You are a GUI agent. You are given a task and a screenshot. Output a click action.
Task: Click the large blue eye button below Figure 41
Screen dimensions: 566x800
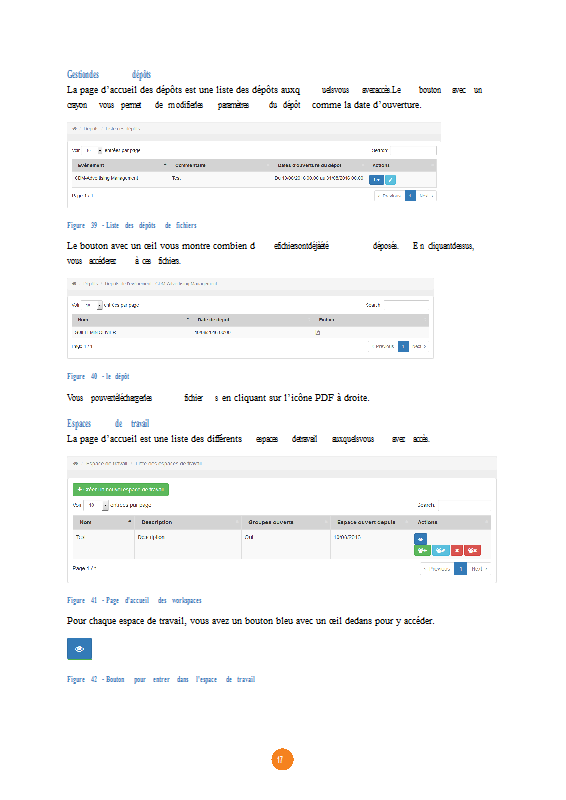coord(80,649)
